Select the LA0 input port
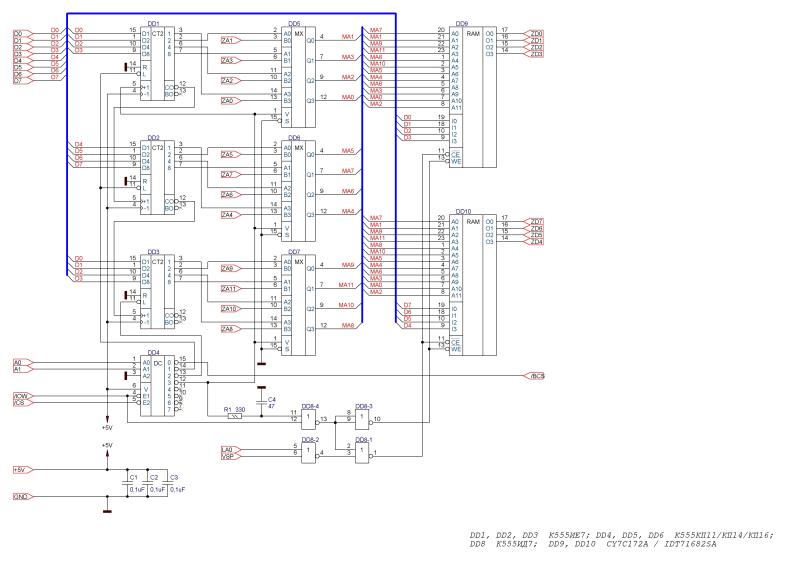800x566 pixels. pyautogui.click(x=227, y=450)
